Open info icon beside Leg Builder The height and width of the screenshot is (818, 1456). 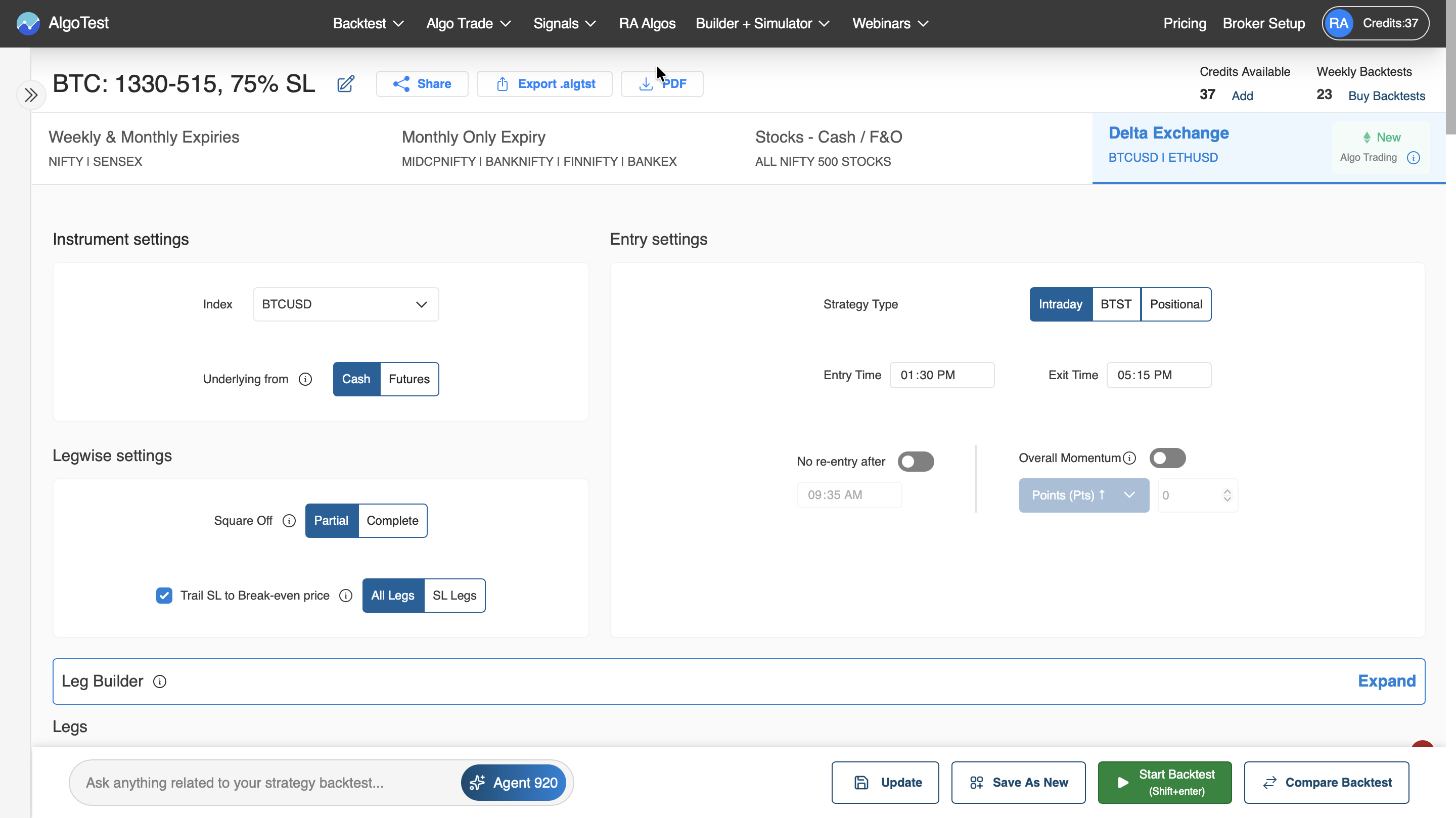coord(160,682)
